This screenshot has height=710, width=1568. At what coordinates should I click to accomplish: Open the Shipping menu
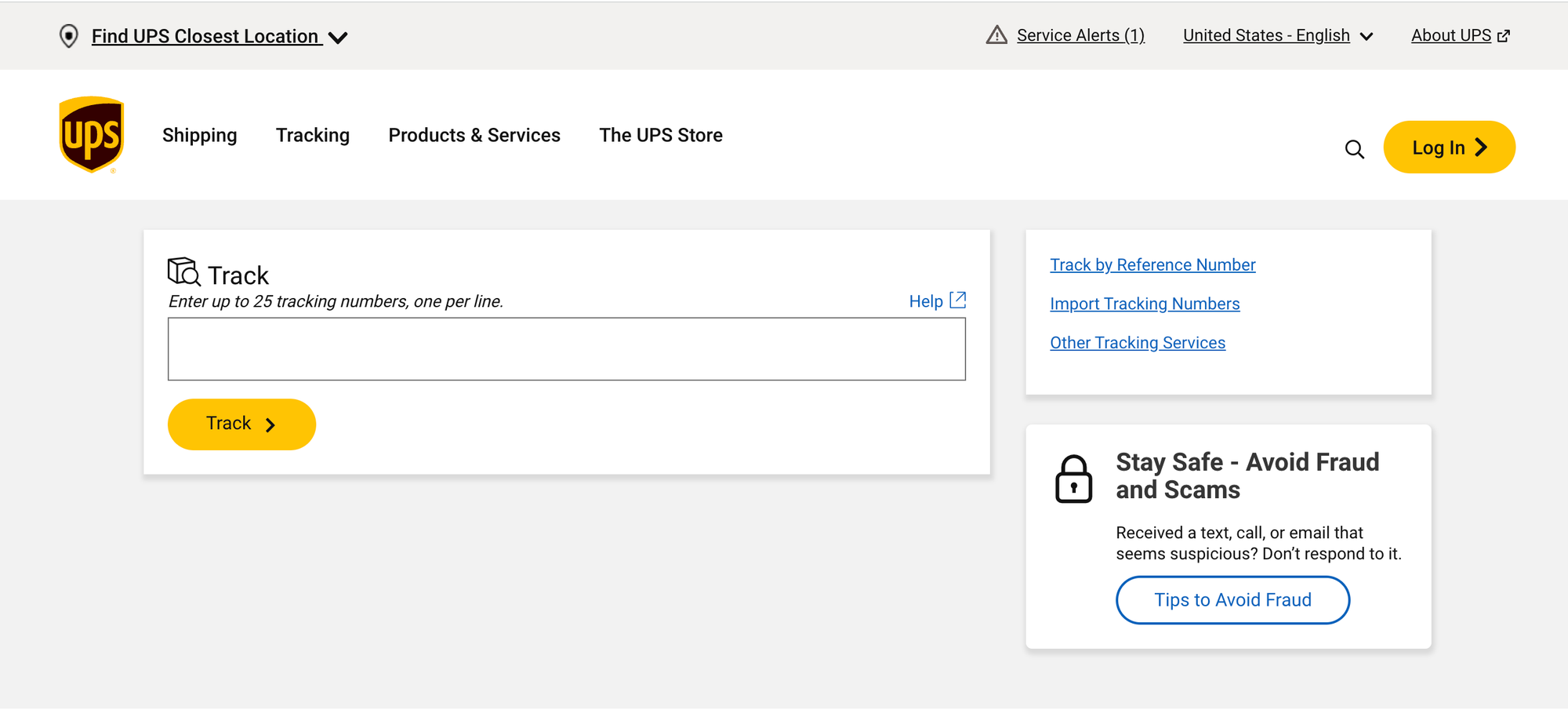199,135
